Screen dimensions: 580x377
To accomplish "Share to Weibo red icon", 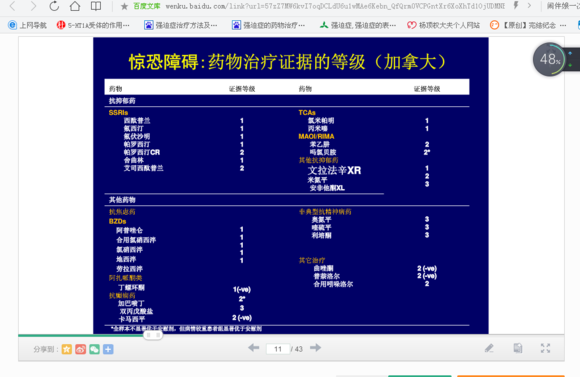I will click(81, 349).
